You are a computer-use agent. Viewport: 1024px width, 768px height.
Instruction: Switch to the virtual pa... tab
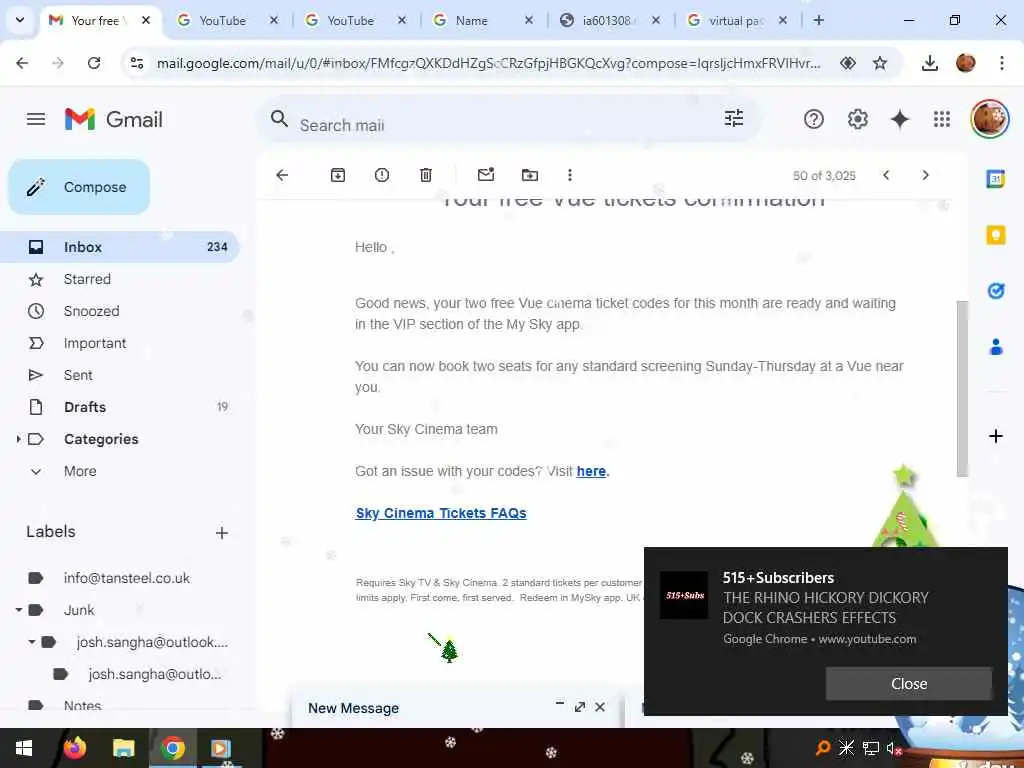736,21
